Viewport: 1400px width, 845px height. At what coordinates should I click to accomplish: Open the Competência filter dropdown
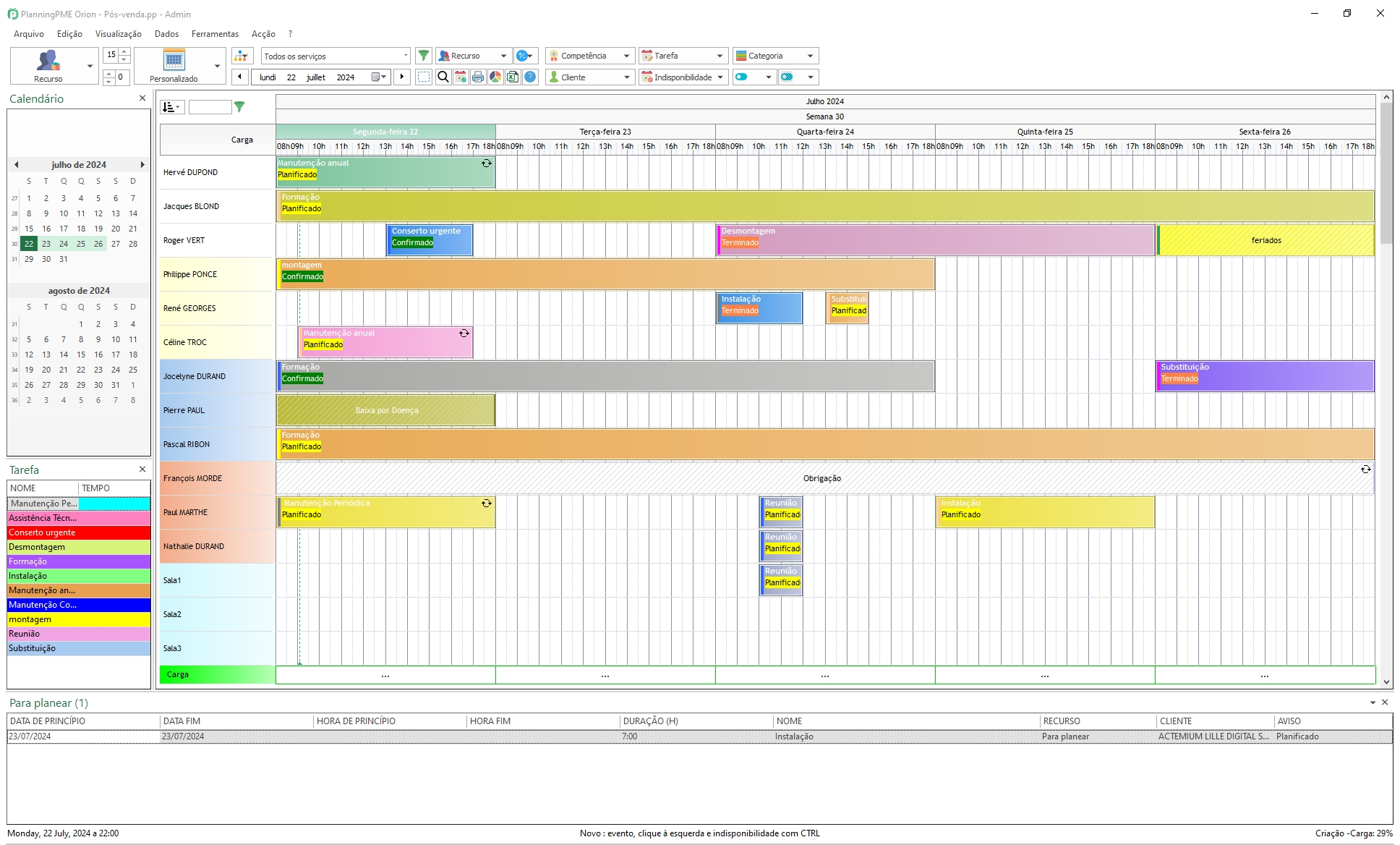tap(590, 56)
